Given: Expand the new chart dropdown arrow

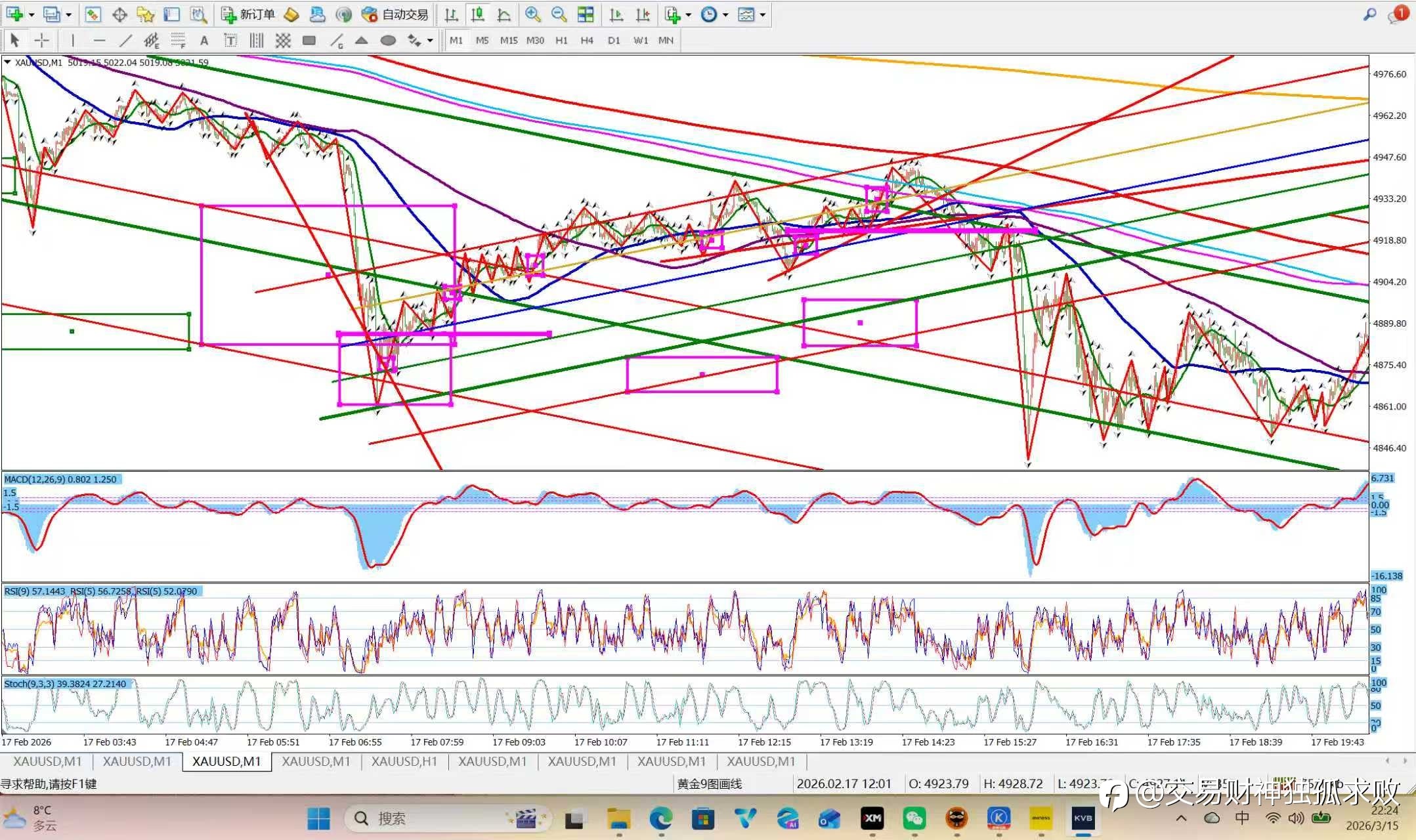Looking at the screenshot, I should click(31, 14).
